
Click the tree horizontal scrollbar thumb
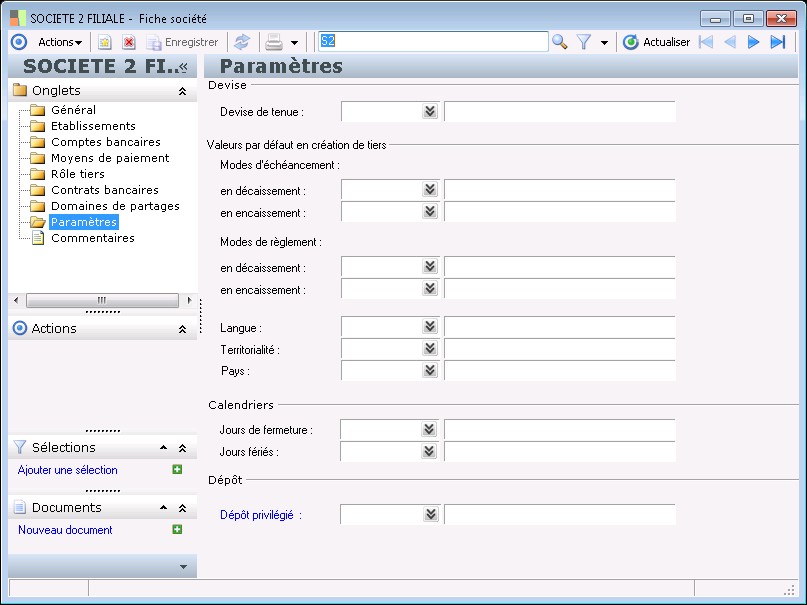pos(102,300)
